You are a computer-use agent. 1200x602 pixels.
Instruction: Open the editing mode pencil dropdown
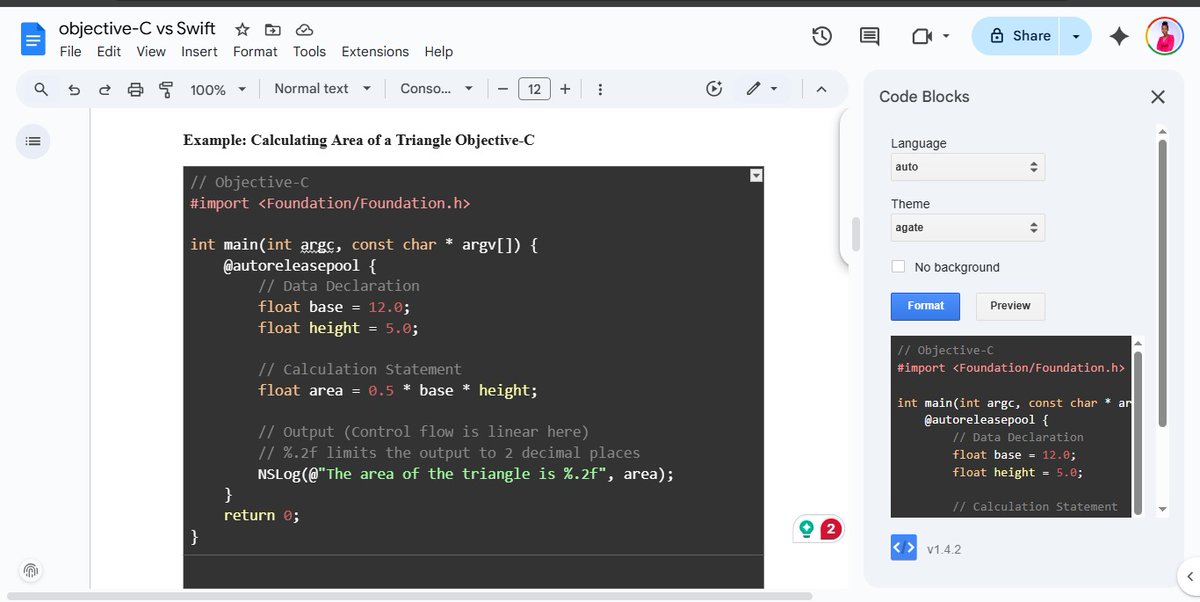762,89
